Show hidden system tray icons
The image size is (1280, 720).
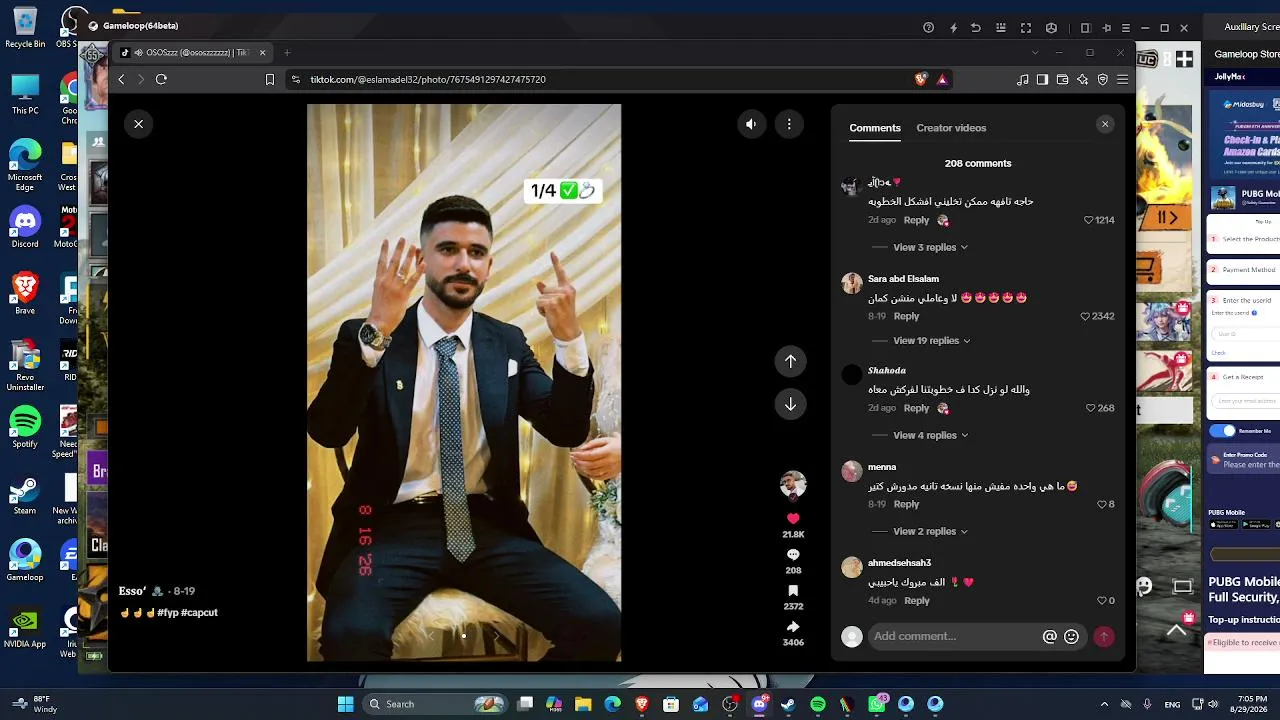1104,704
